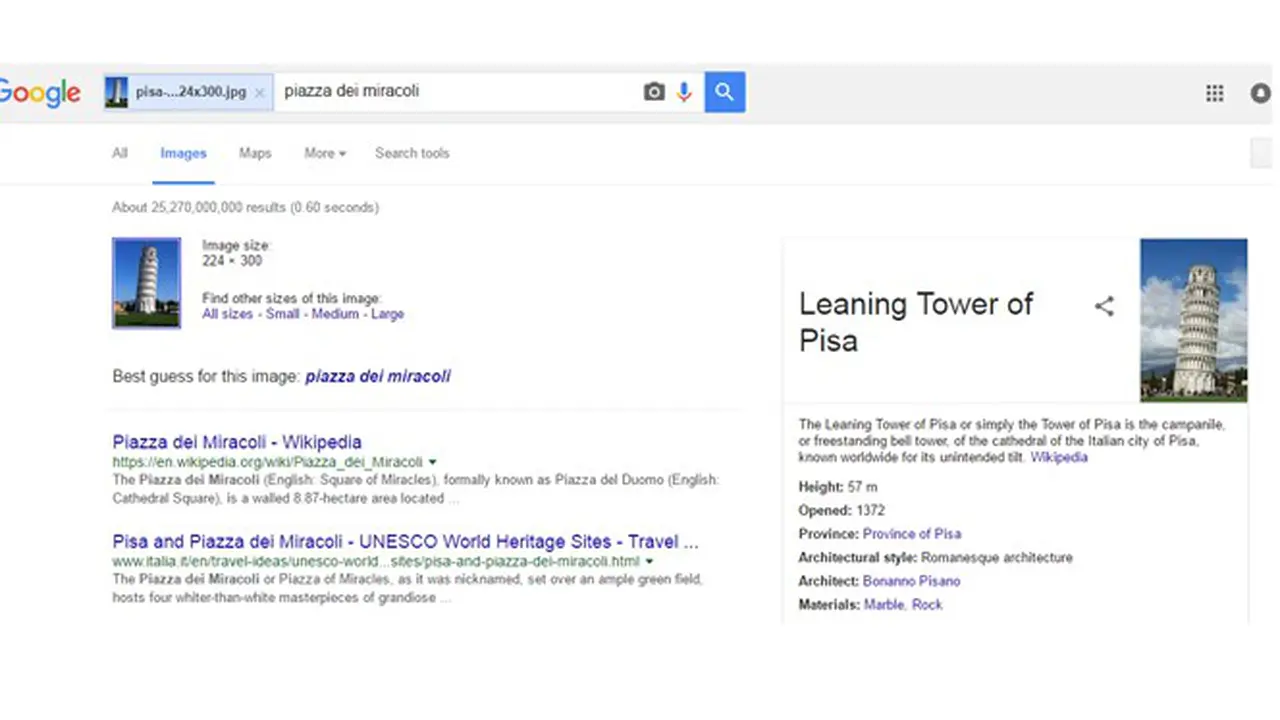
Task: Expand italia.it result URL dropdown arrow
Action: [x=649, y=562]
